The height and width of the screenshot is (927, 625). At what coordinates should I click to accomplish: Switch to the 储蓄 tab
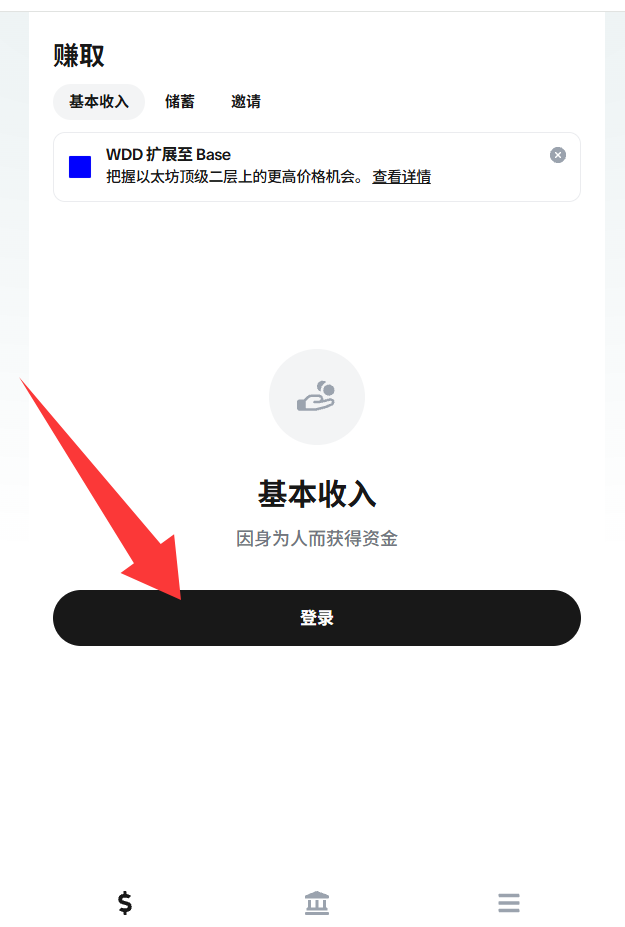[x=180, y=102]
